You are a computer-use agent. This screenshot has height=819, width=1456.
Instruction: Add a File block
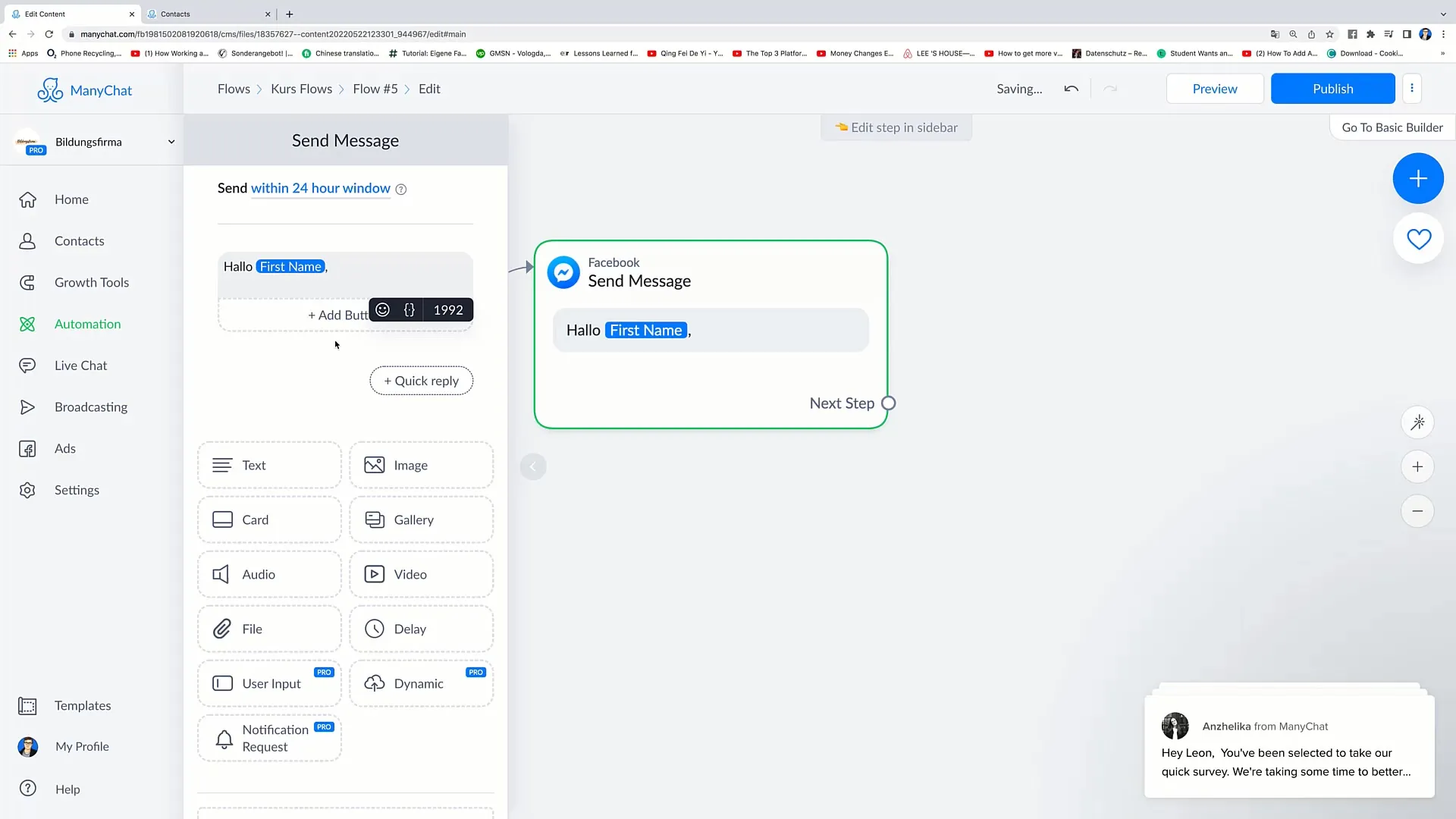point(269,629)
